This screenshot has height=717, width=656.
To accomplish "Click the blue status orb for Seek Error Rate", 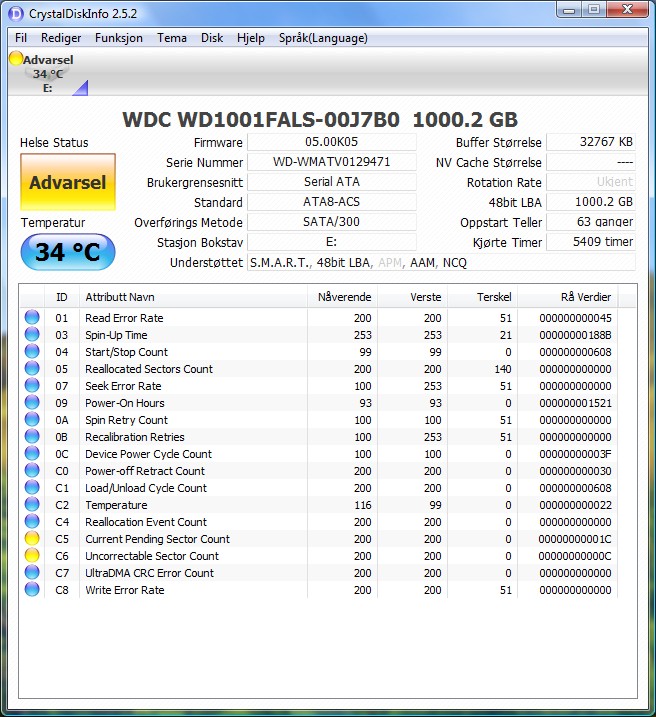I will (x=32, y=385).
